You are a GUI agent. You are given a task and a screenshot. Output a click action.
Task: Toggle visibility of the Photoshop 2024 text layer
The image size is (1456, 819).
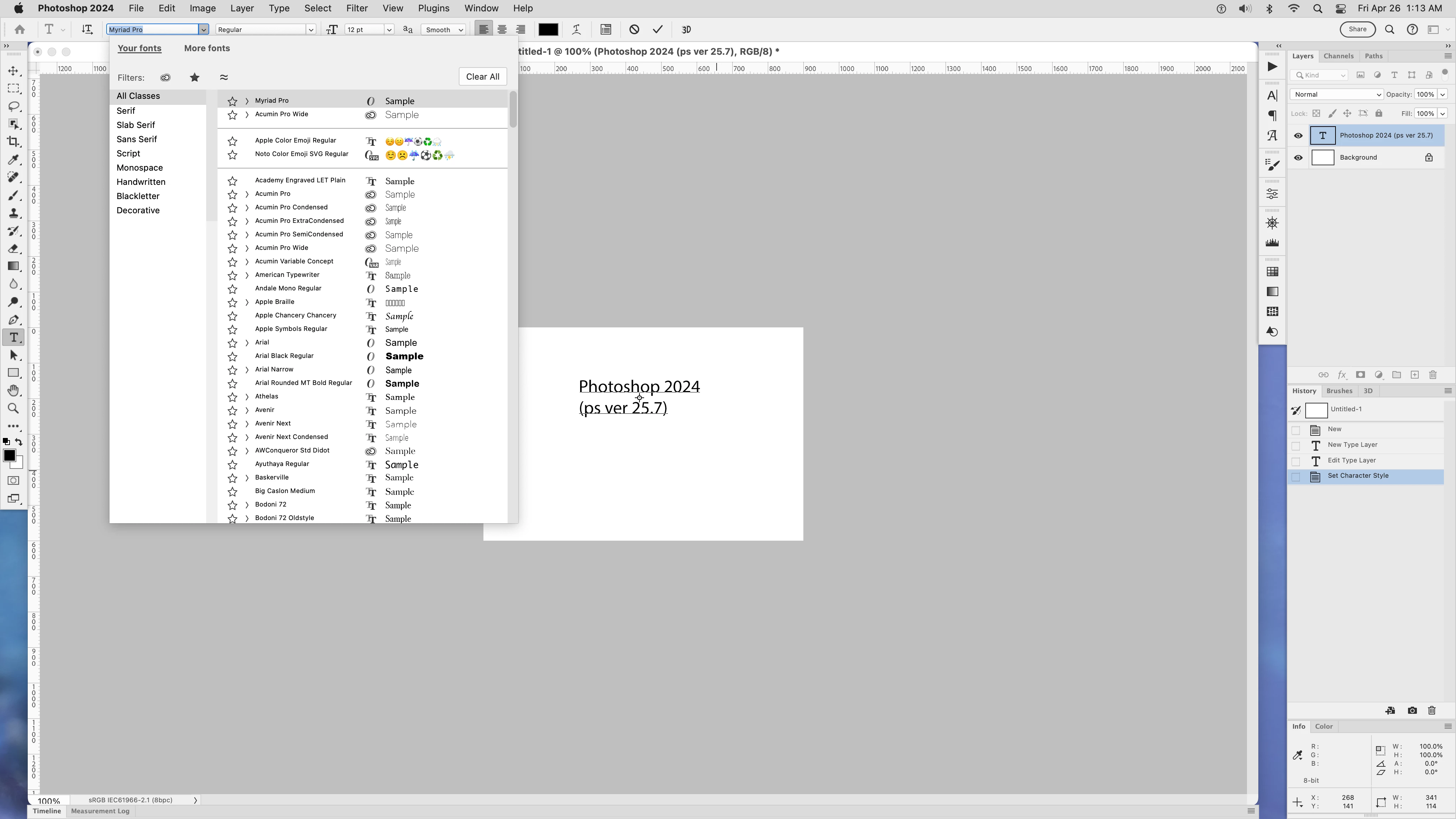click(1298, 136)
